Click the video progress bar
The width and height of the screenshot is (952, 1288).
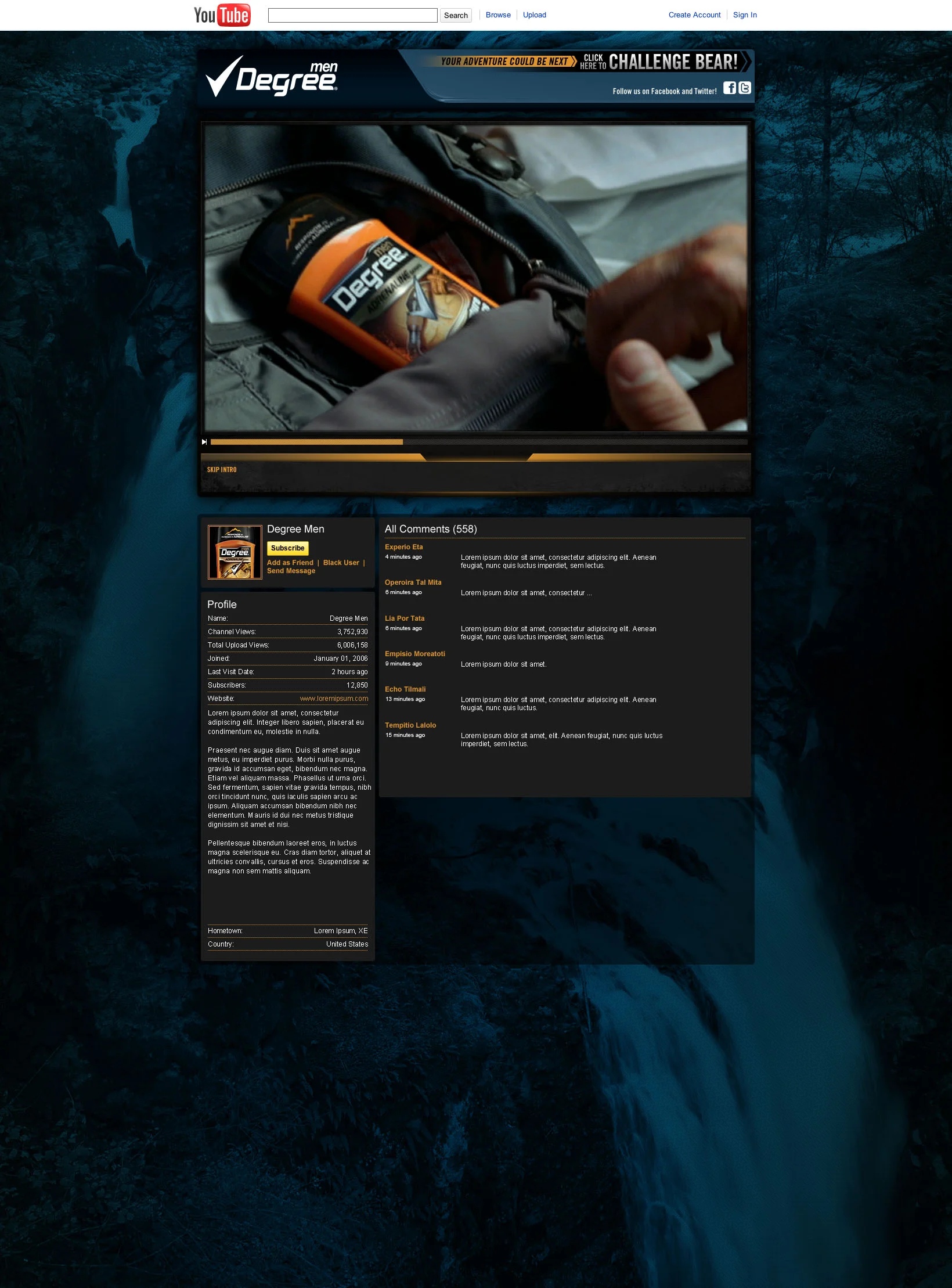pyautogui.click(x=479, y=442)
